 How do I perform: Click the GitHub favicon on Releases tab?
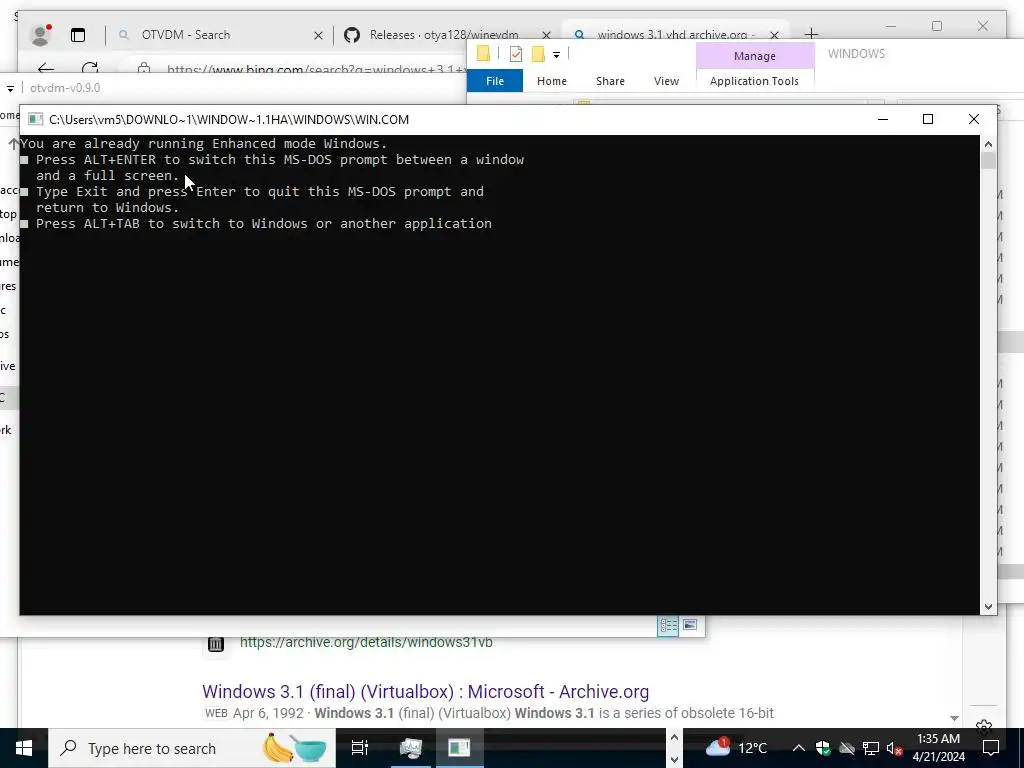click(352, 35)
